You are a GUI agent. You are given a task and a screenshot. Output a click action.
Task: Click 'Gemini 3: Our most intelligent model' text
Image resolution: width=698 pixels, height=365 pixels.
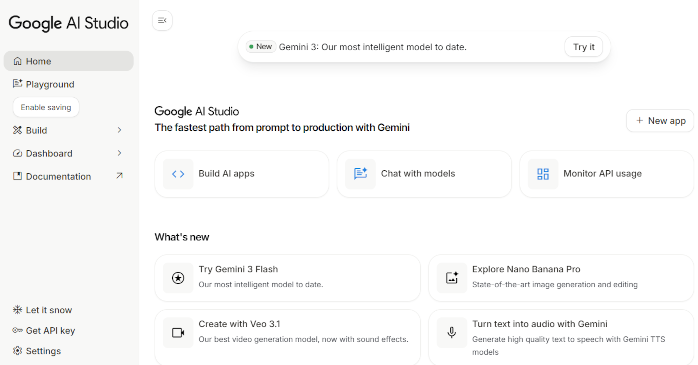click(373, 47)
